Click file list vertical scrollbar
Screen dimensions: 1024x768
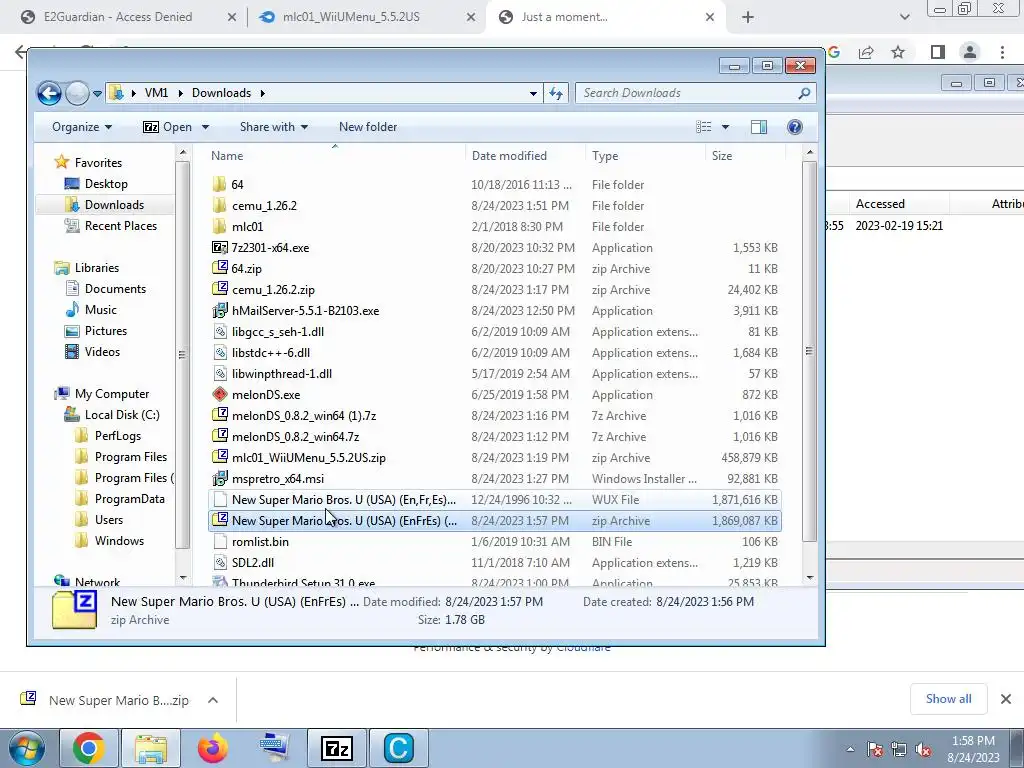(x=809, y=351)
